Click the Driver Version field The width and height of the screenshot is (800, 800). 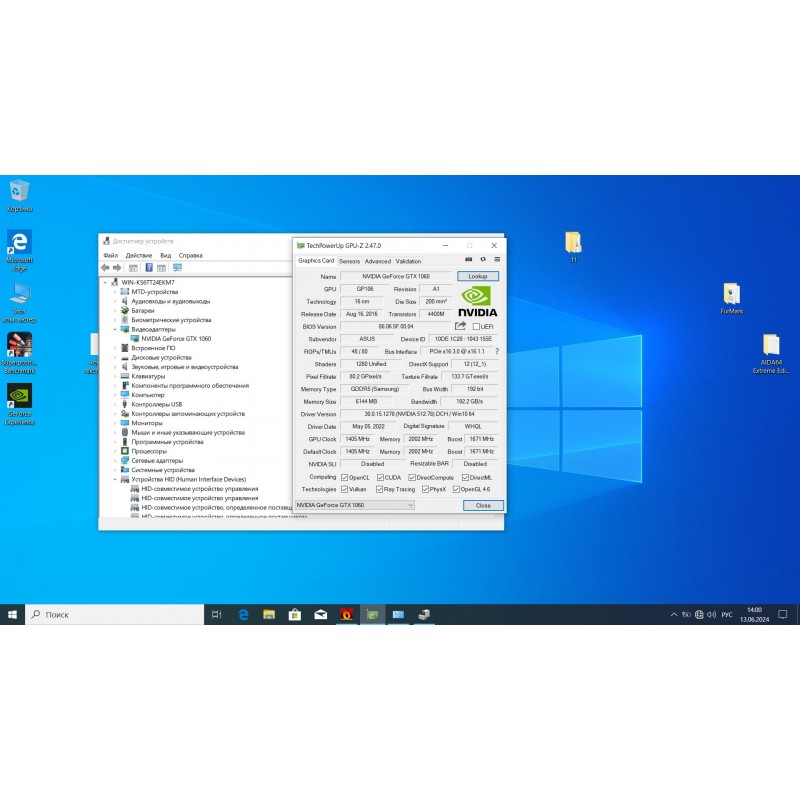tap(419, 414)
